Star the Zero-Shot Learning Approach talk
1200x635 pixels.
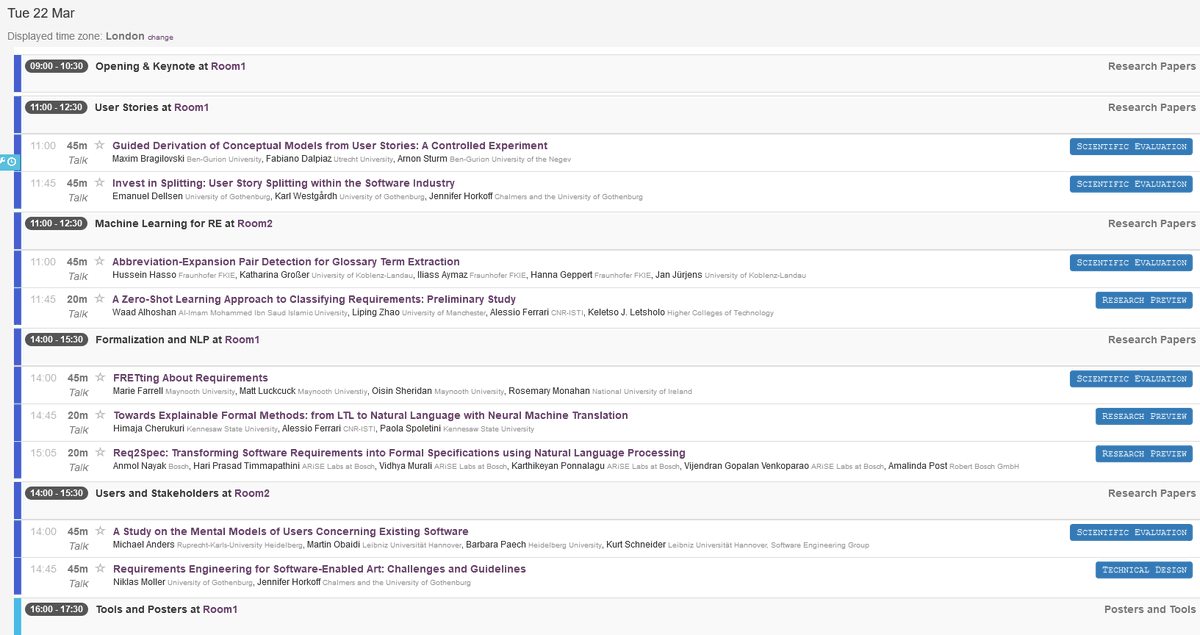click(x=99, y=299)
